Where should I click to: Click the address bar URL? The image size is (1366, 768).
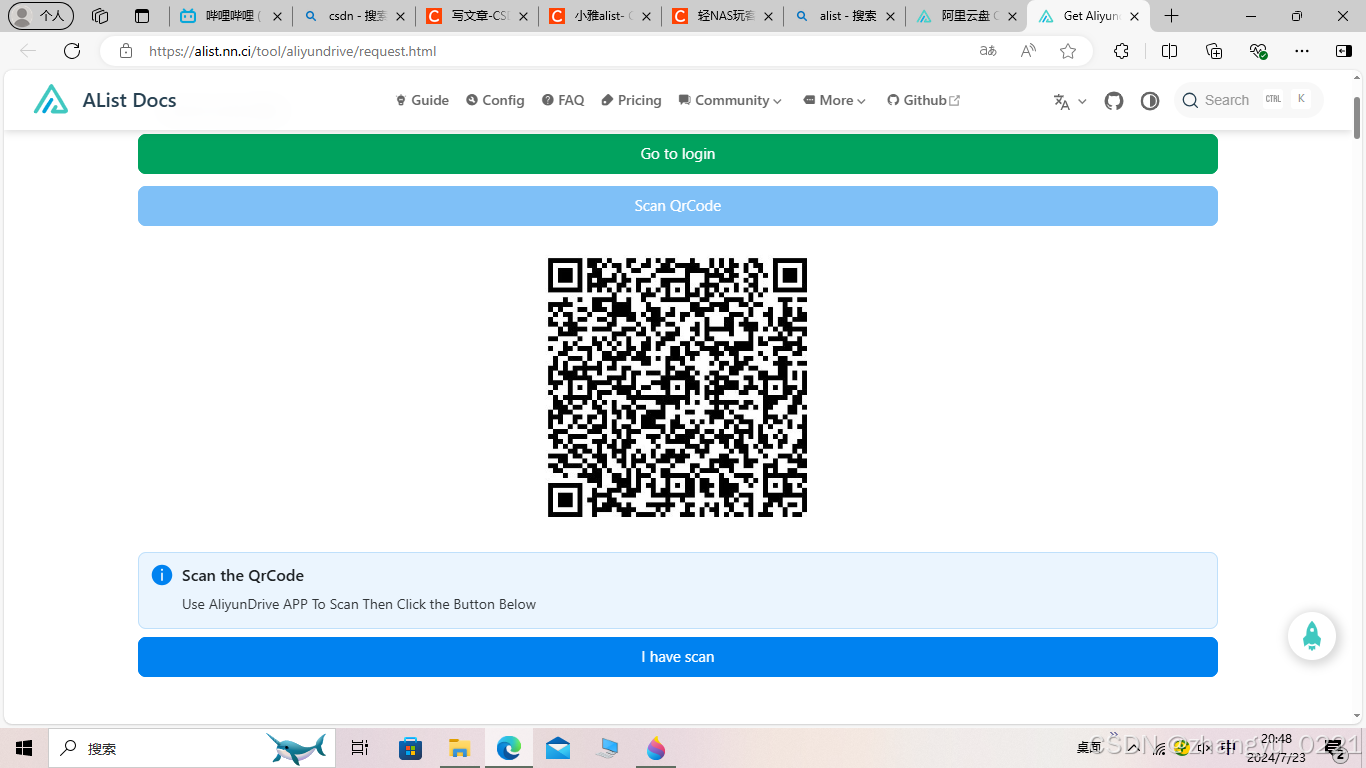click(292, 51)
